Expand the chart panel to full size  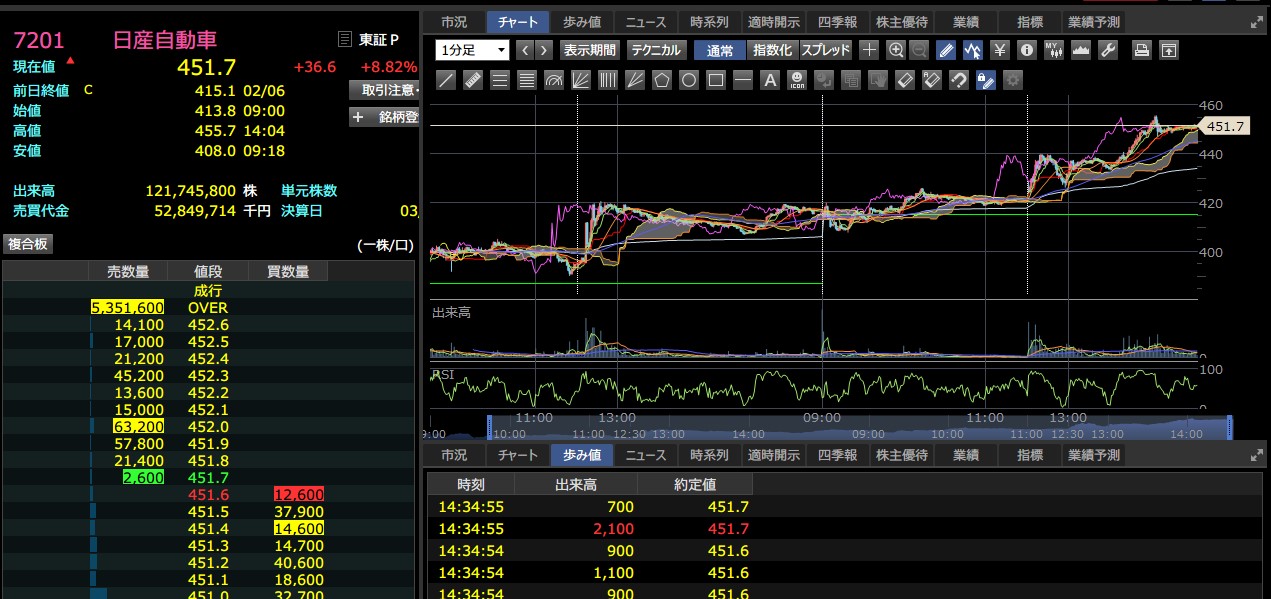[x=1257, y=22]
